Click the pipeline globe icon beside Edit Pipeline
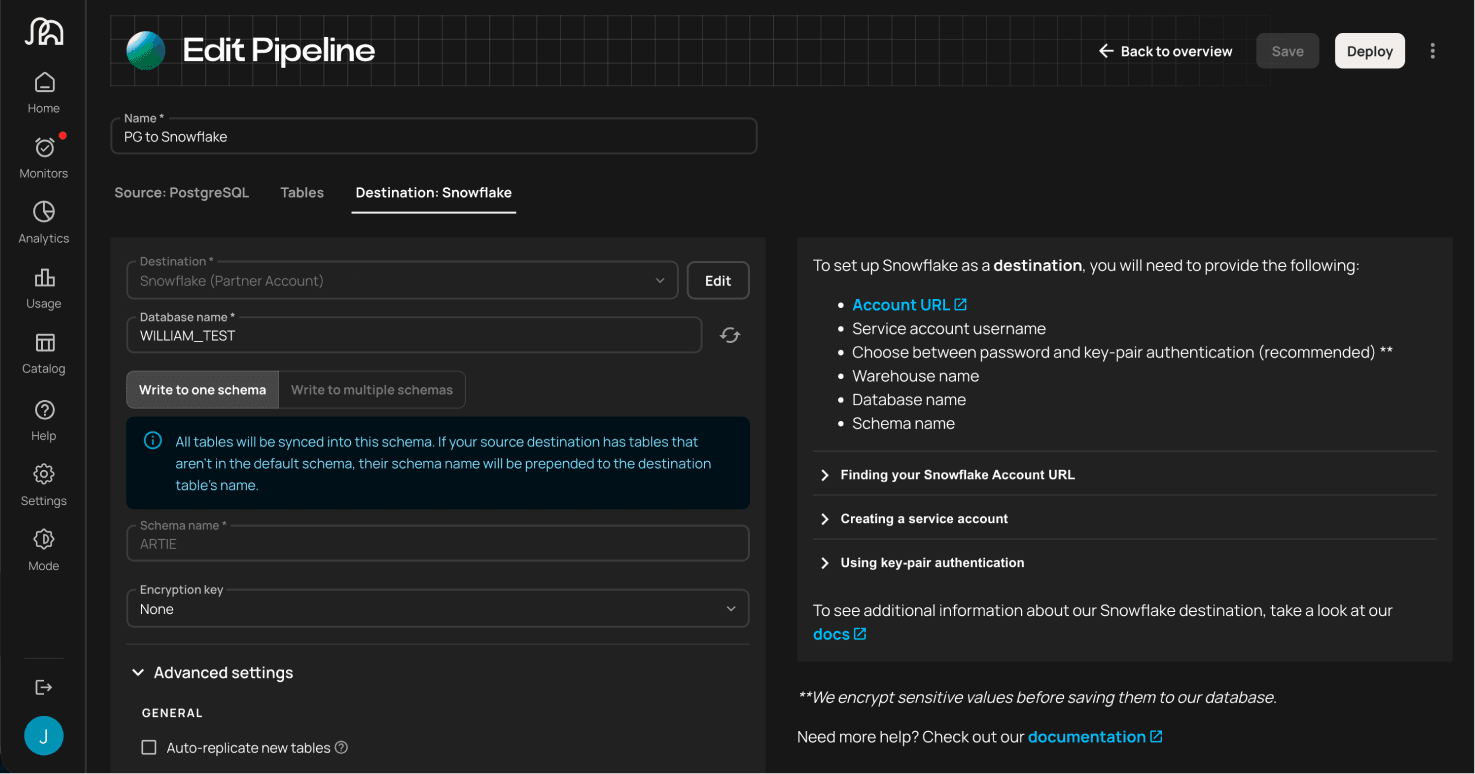 [x=146, y=50]
